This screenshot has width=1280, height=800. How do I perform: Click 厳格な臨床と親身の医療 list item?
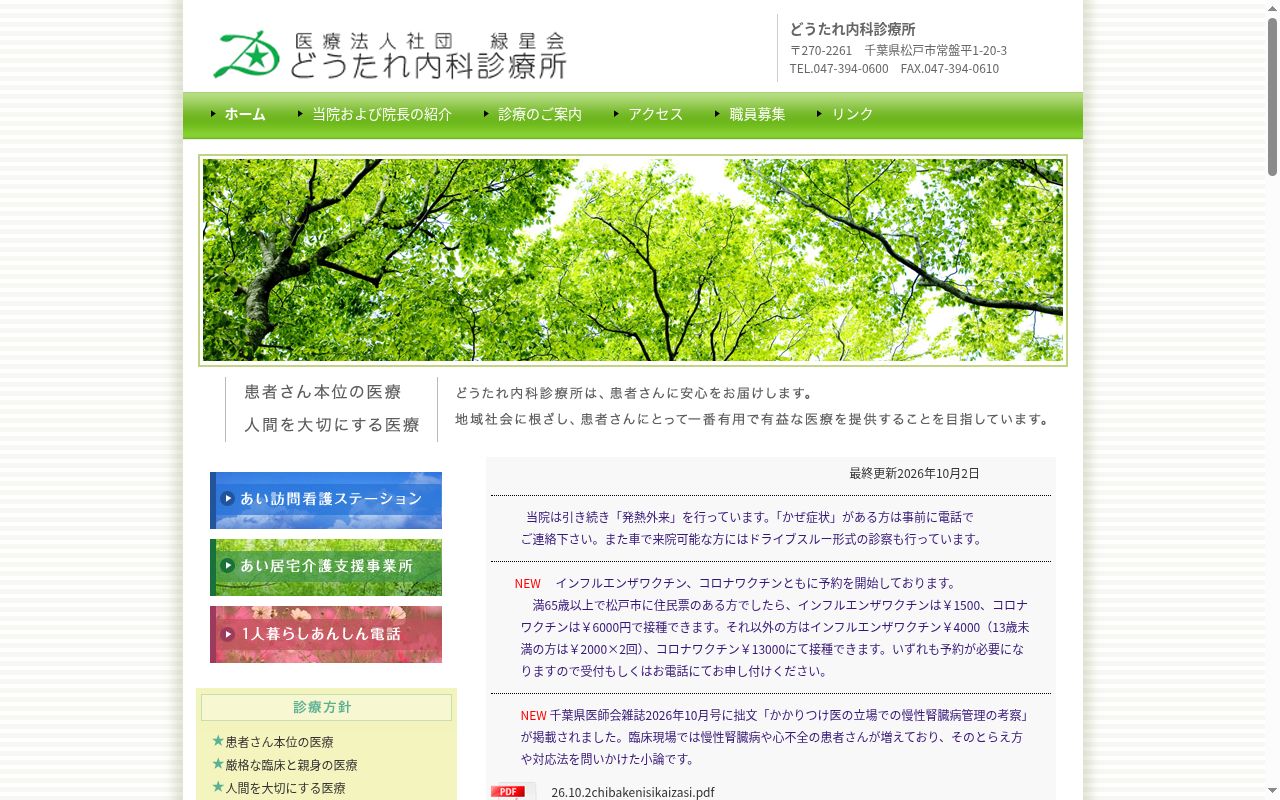(x=291, y=765)
